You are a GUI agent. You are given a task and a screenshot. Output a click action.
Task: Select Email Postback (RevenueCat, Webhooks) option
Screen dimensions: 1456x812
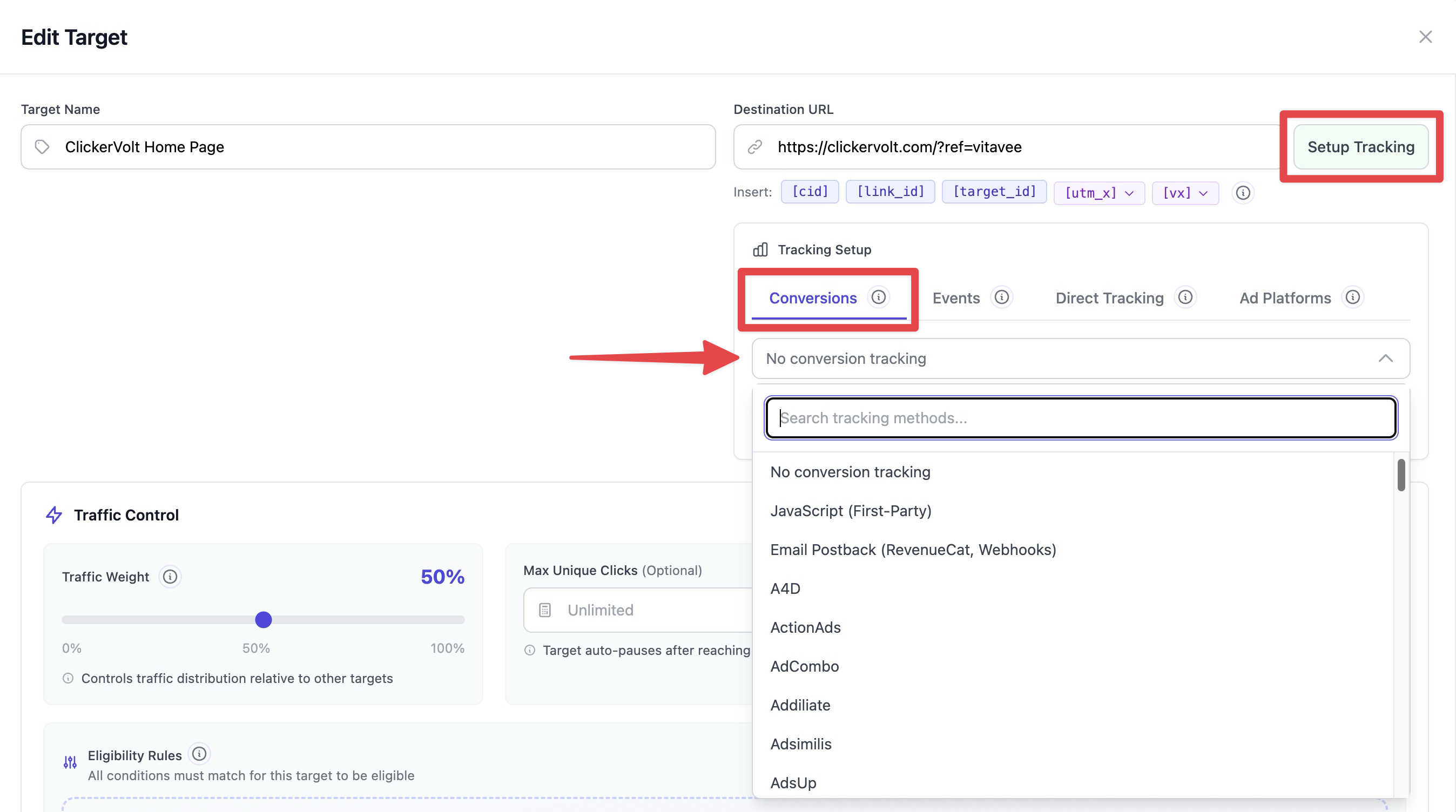coord(1073,550)
